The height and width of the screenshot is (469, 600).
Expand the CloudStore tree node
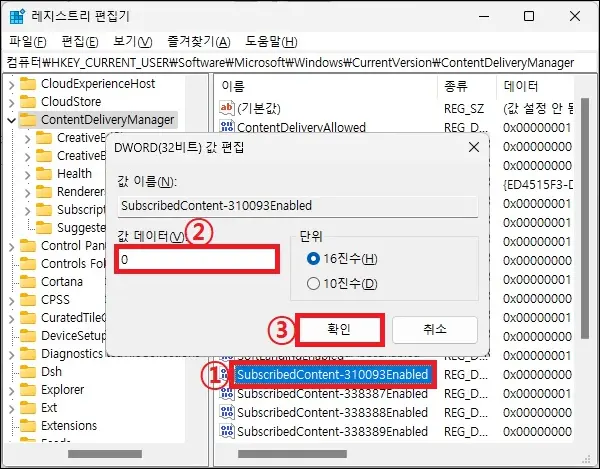pos(11,102)
